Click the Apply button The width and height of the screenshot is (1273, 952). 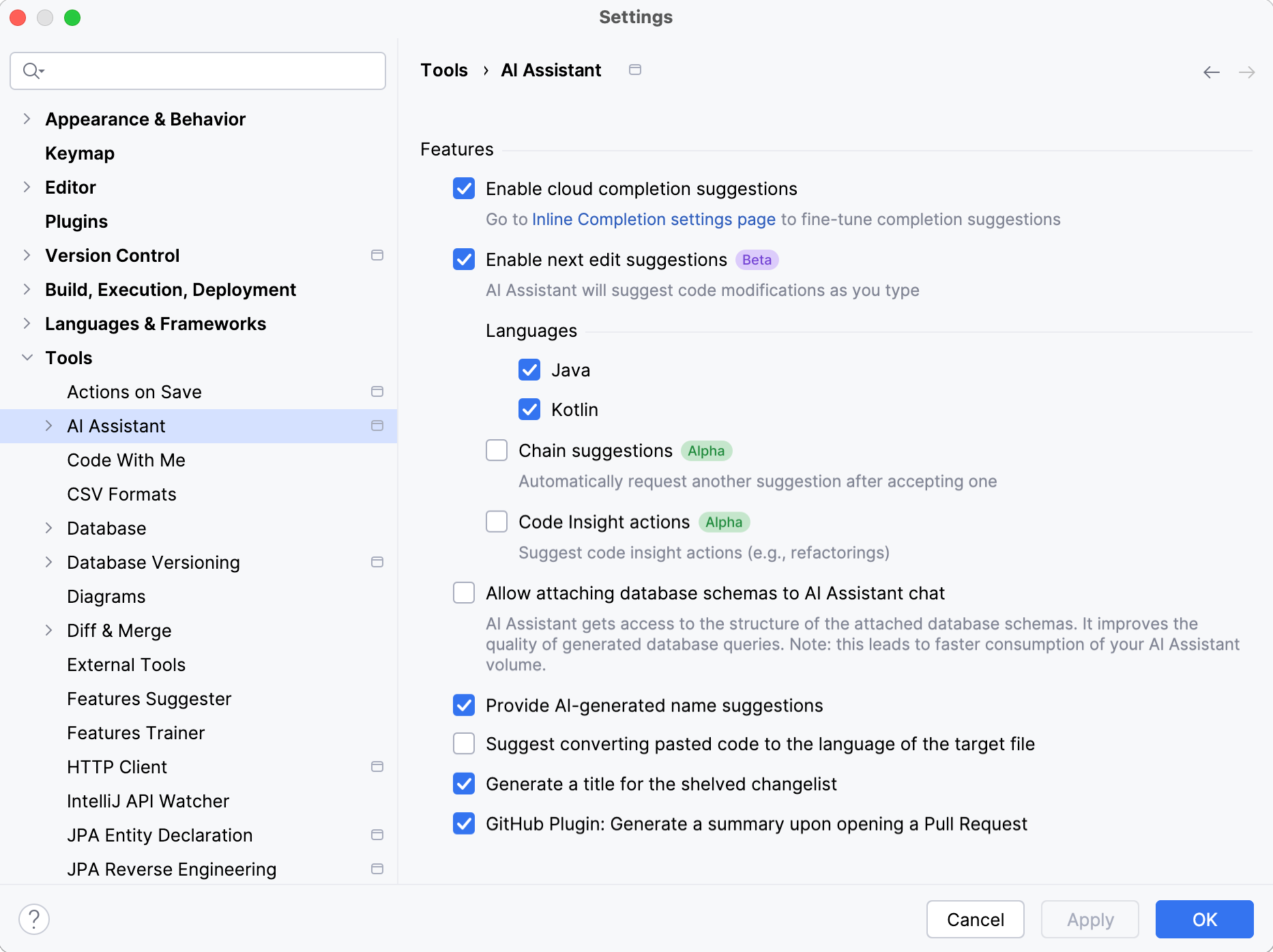pyautogui.click(x=1090, y=919)
